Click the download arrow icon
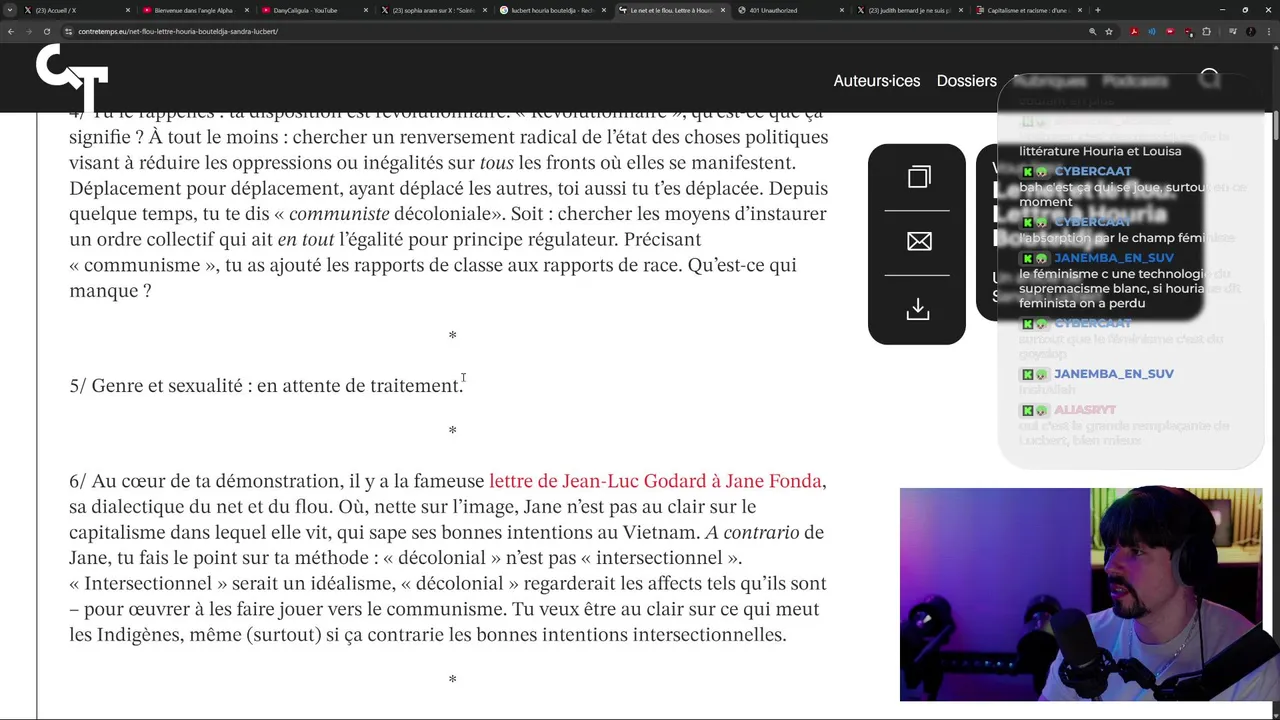This screenshot has width=1280, height=720. click(x=918, y=309)
